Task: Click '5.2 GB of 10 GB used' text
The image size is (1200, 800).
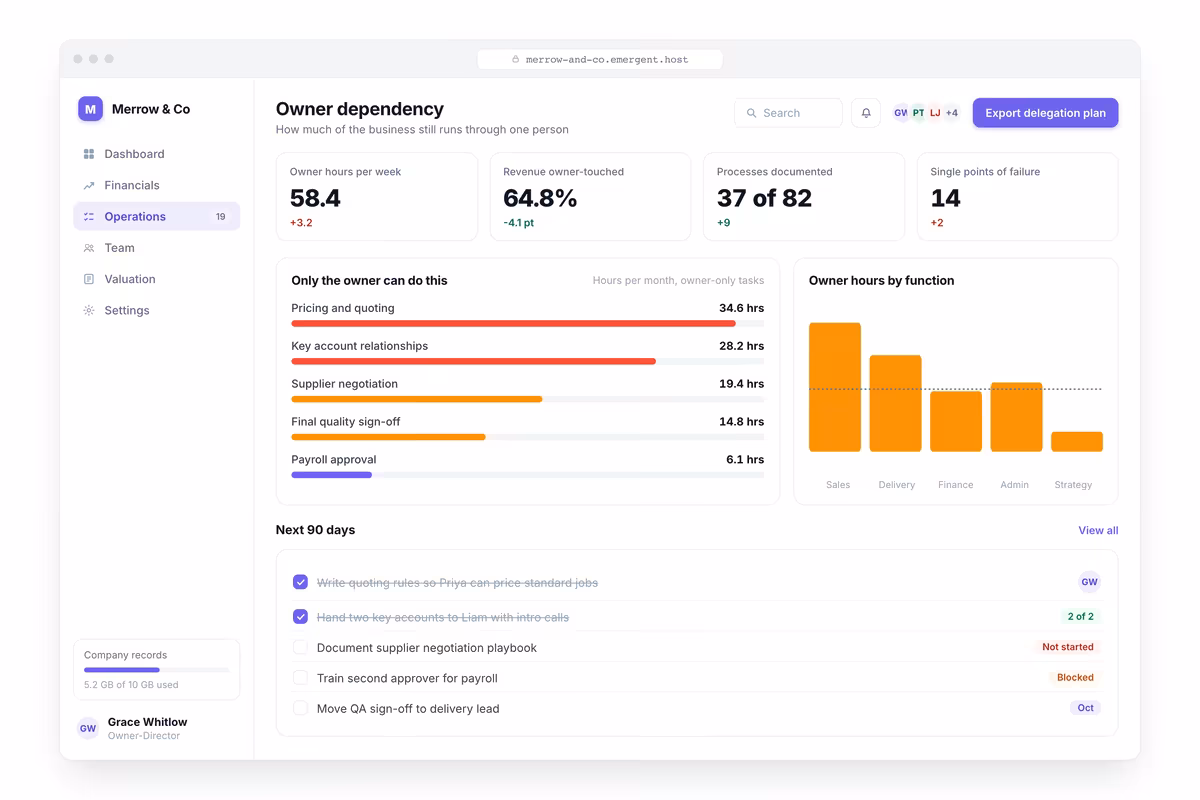Action: (x=131, y=685)
